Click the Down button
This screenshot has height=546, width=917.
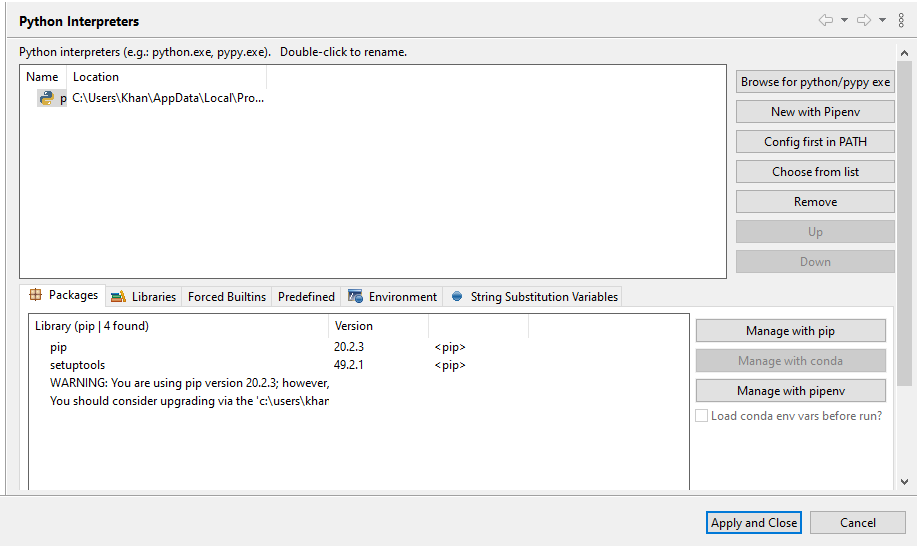tap(815, 262)
